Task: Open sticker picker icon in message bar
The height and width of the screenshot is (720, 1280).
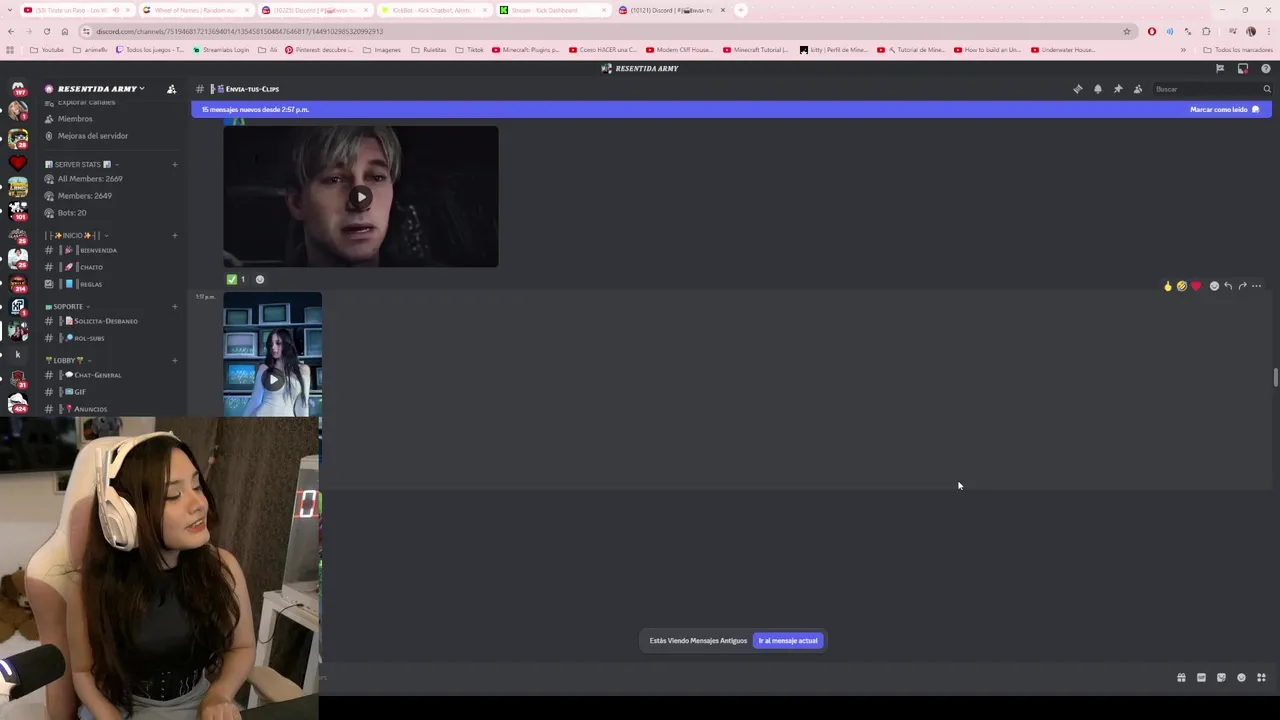Action: click(1221, 678)
